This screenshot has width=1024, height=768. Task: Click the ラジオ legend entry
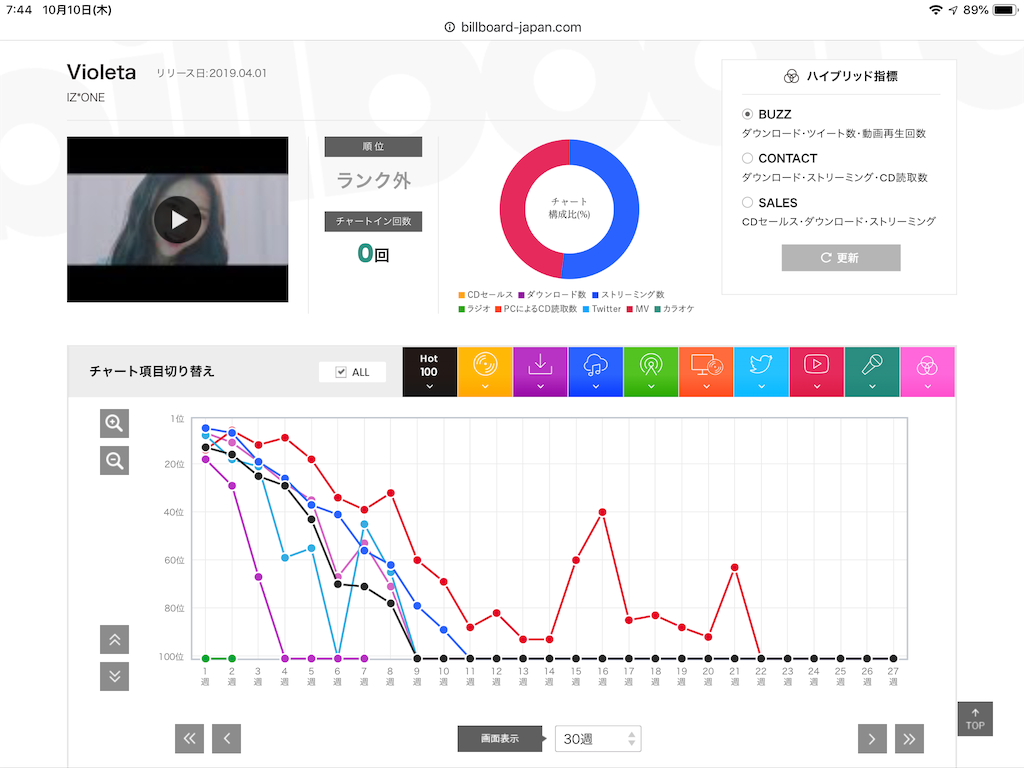point(474,309)
